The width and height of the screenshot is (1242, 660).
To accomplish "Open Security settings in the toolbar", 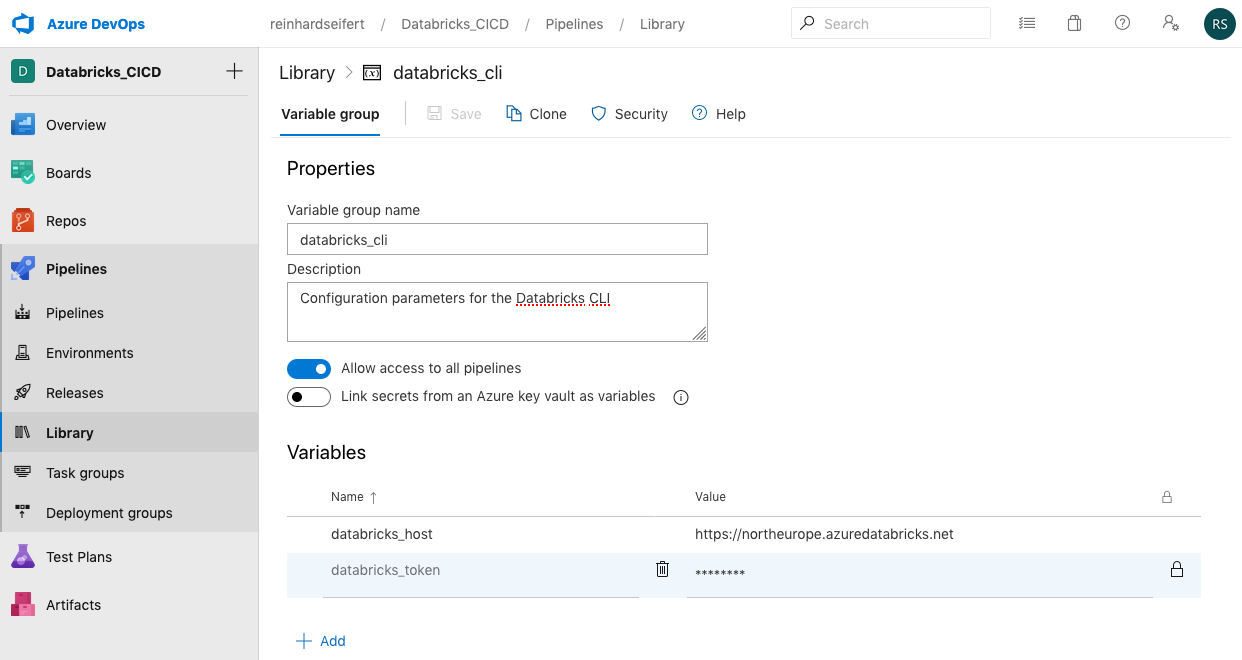I will [629, 114].
